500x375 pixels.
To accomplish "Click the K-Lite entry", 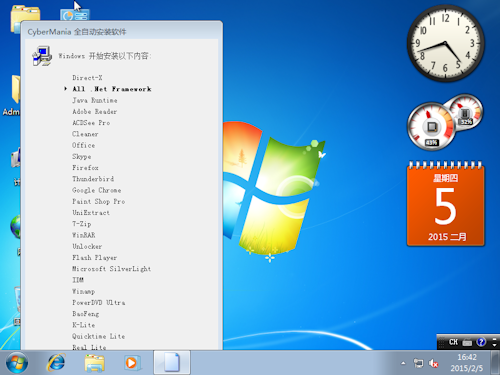I will (84, 325).
